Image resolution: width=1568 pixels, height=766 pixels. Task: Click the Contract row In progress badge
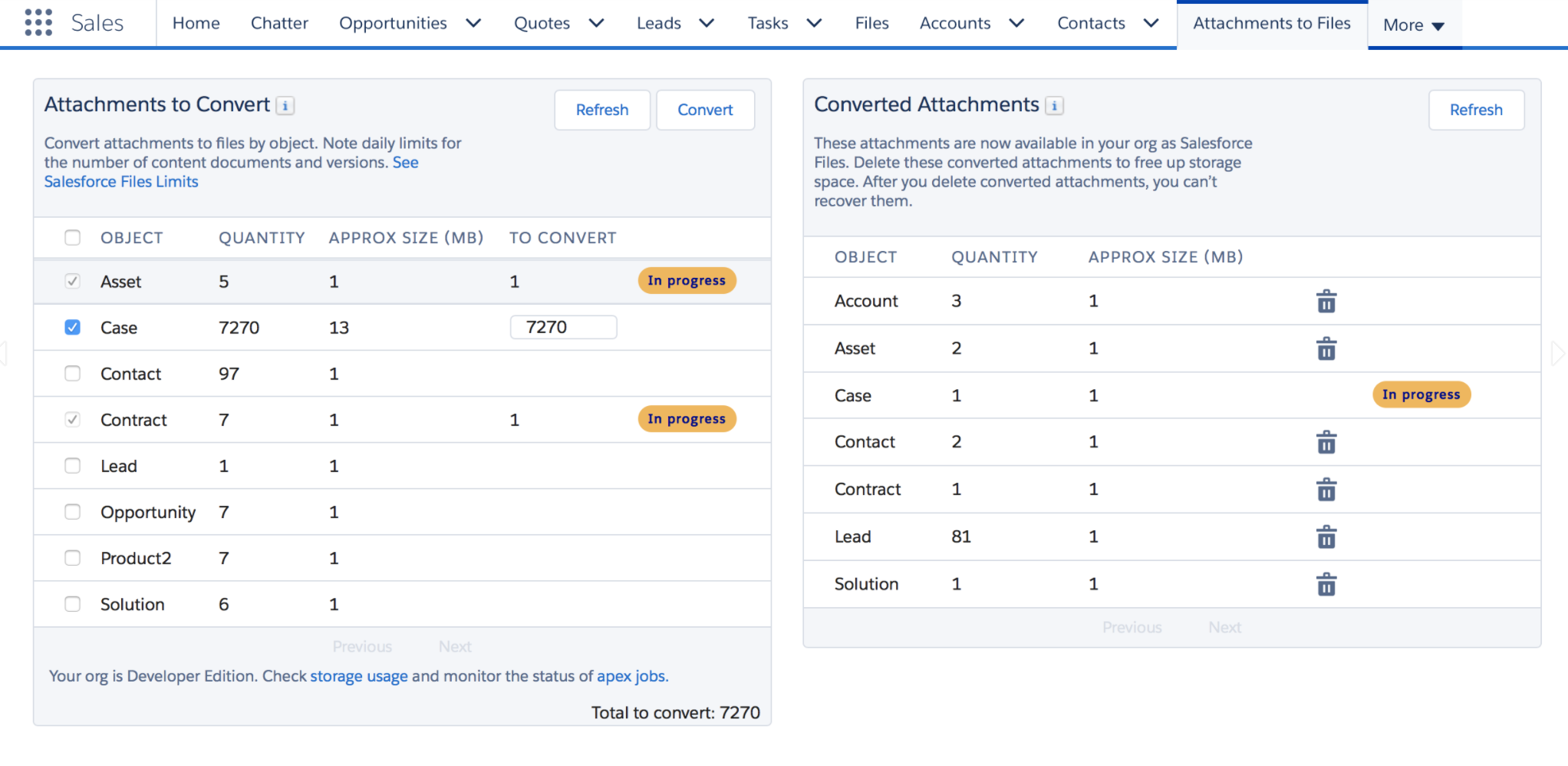(687, 419)
